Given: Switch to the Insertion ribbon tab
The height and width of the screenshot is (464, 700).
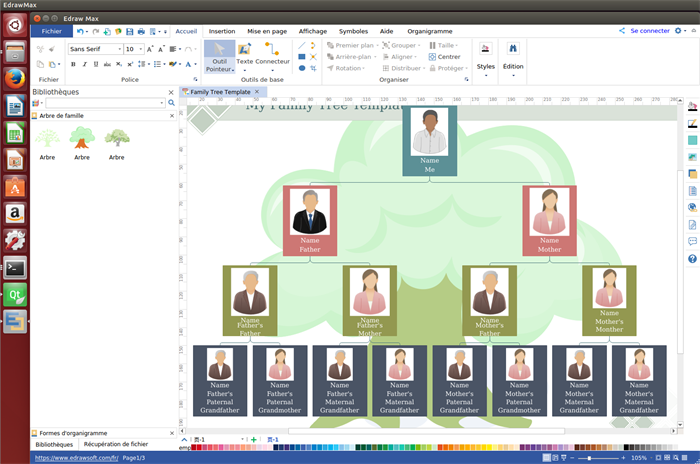Looking at the screenshot, I should tap(222, 31).
